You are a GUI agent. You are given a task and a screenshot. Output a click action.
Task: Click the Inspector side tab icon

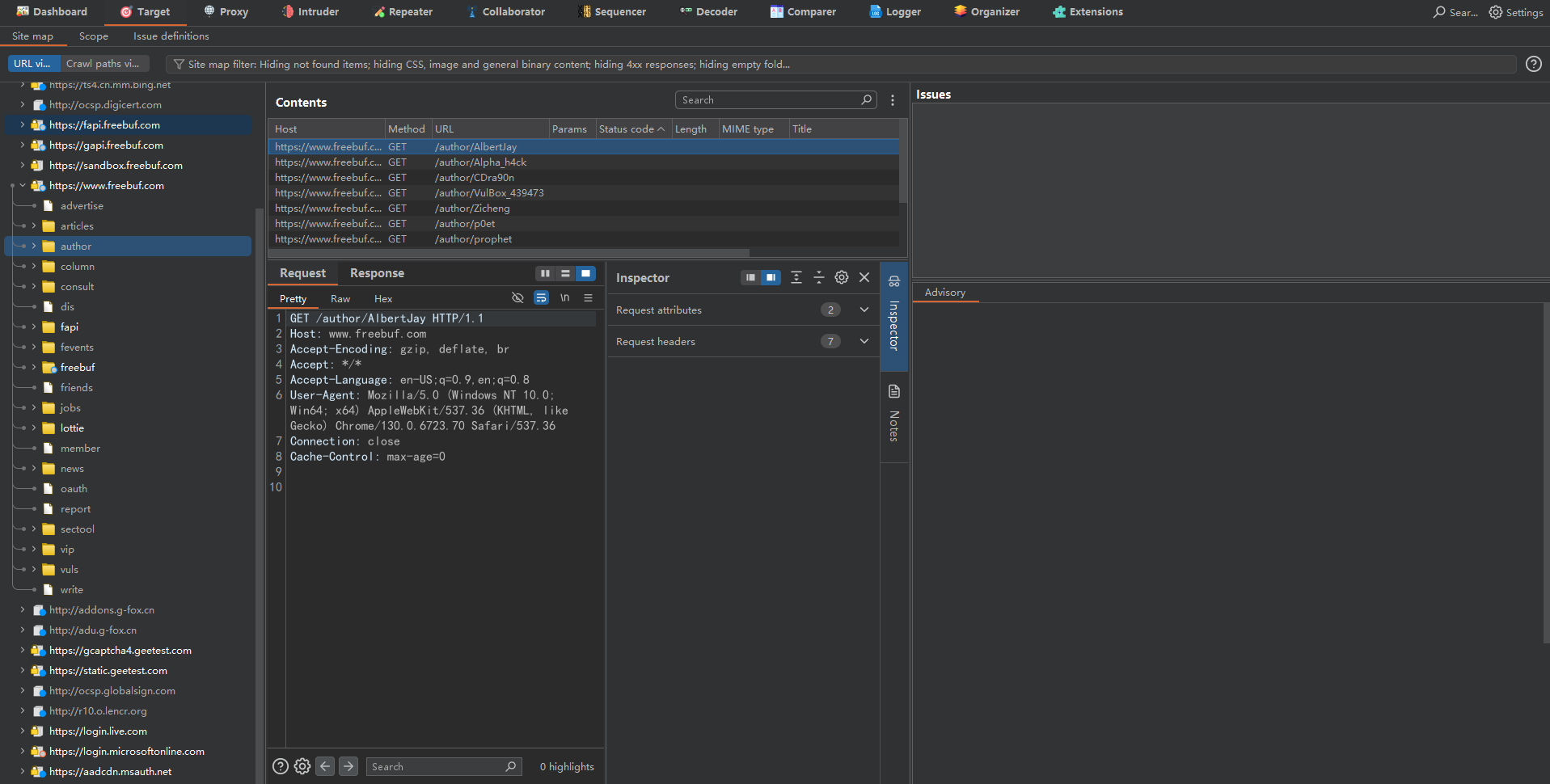pyautogui.click(x=893, y=281)
